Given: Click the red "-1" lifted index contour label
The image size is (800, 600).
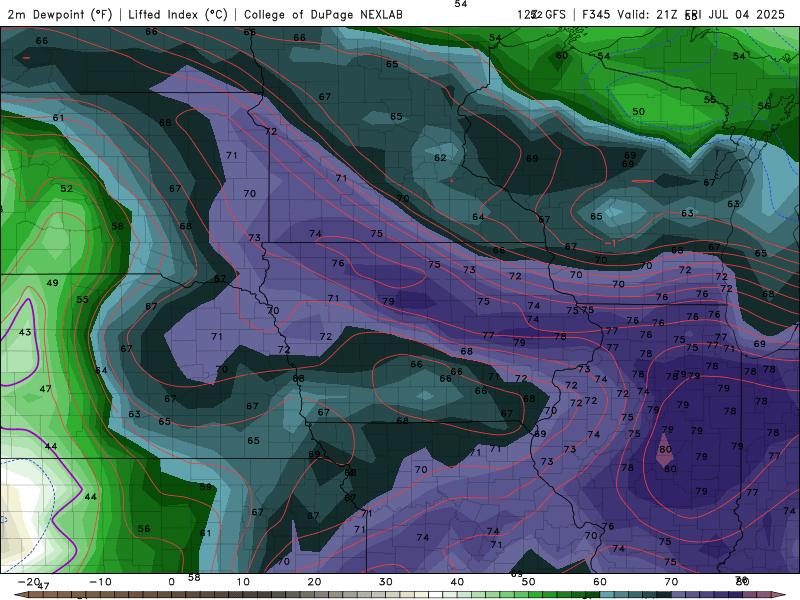Looking at the screenshot, I should pos(611,243).
